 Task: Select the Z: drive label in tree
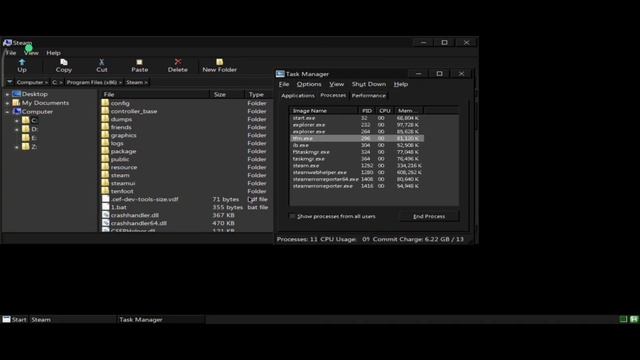34,147
